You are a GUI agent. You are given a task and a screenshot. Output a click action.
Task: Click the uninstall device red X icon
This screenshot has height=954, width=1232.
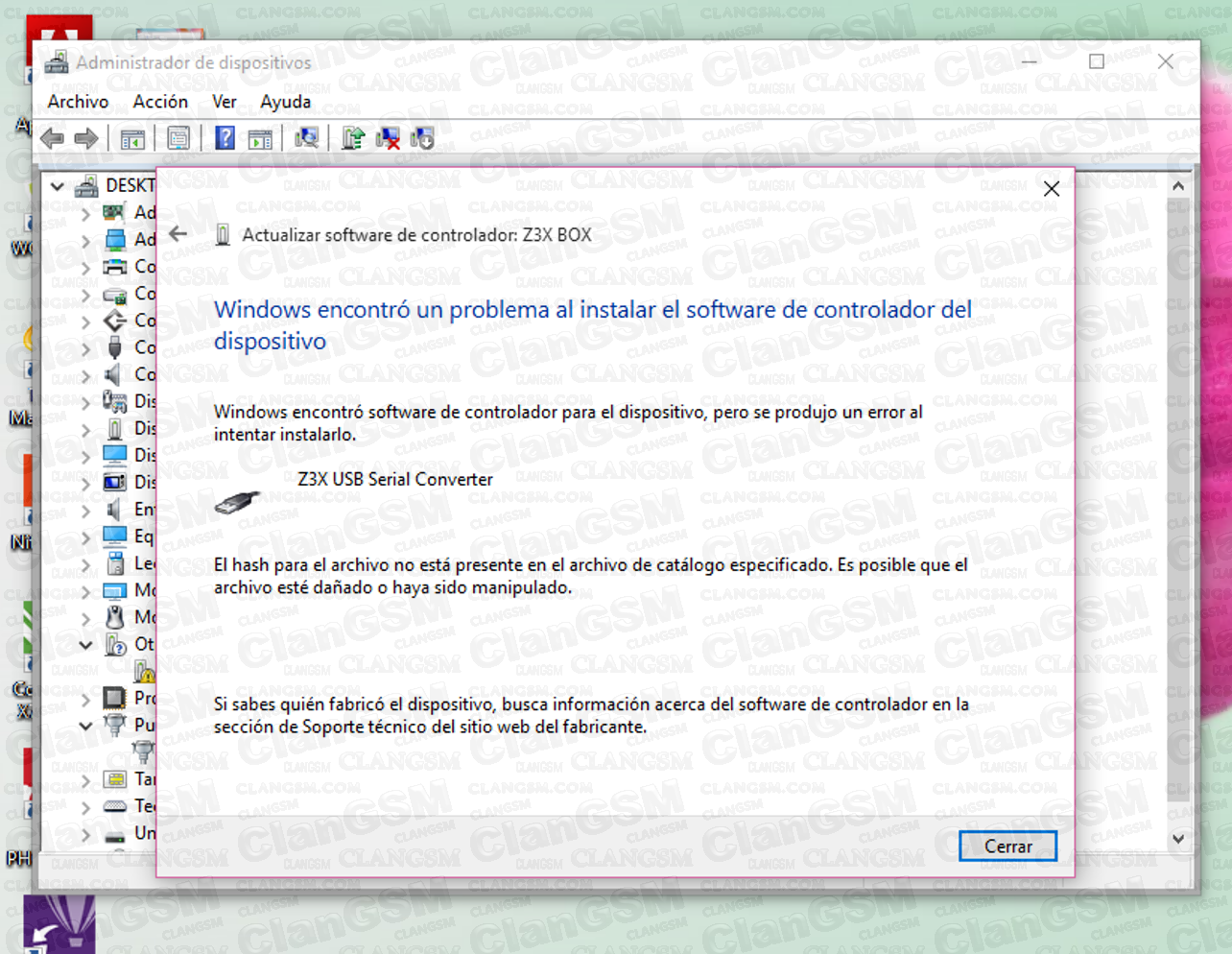pos(388,138)
